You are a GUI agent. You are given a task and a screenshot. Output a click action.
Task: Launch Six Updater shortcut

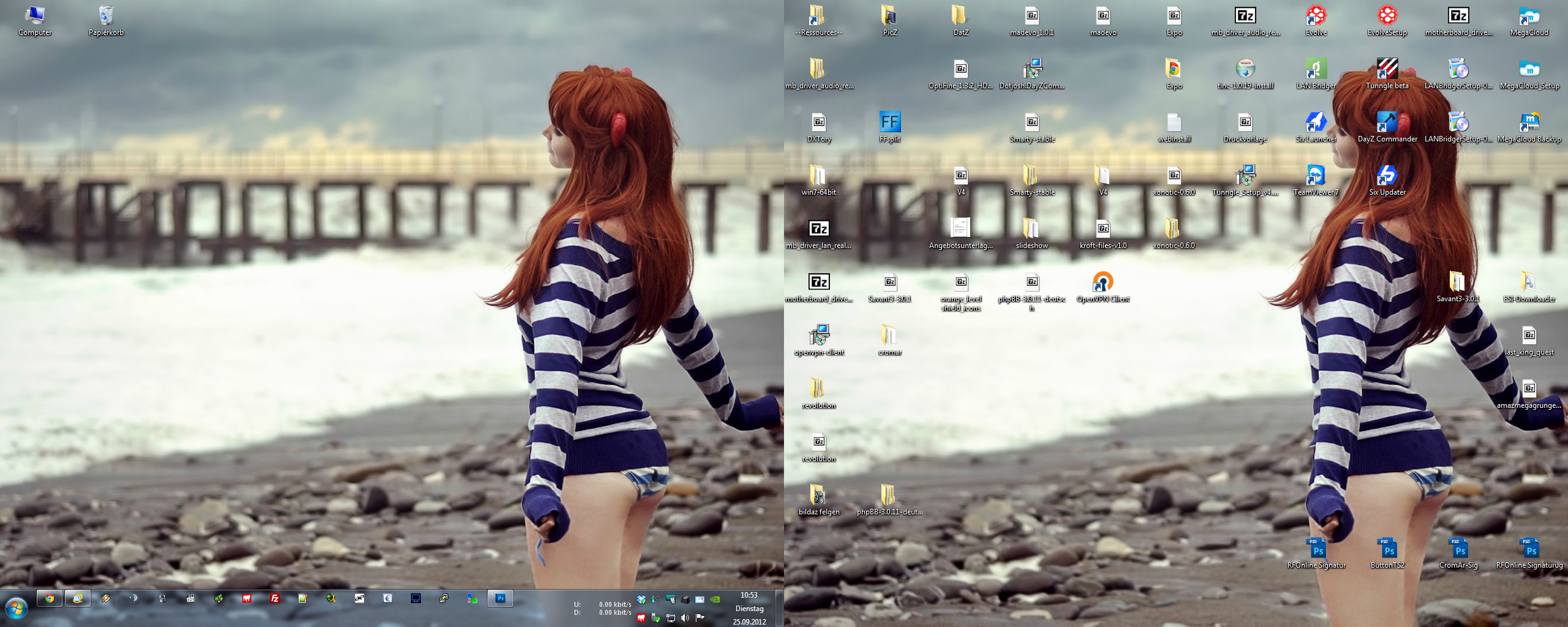click(x=1387, y=181)
